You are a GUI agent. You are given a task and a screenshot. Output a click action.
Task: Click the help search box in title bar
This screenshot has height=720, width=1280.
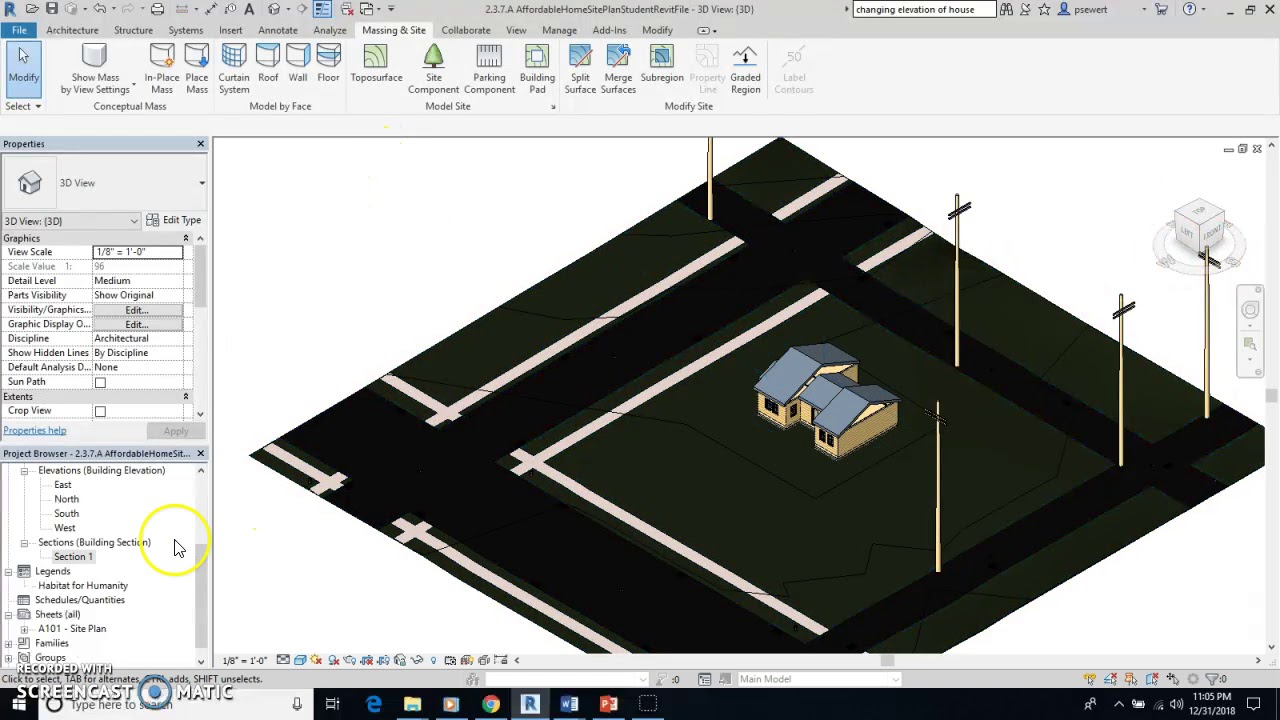(x=922, y=9)
